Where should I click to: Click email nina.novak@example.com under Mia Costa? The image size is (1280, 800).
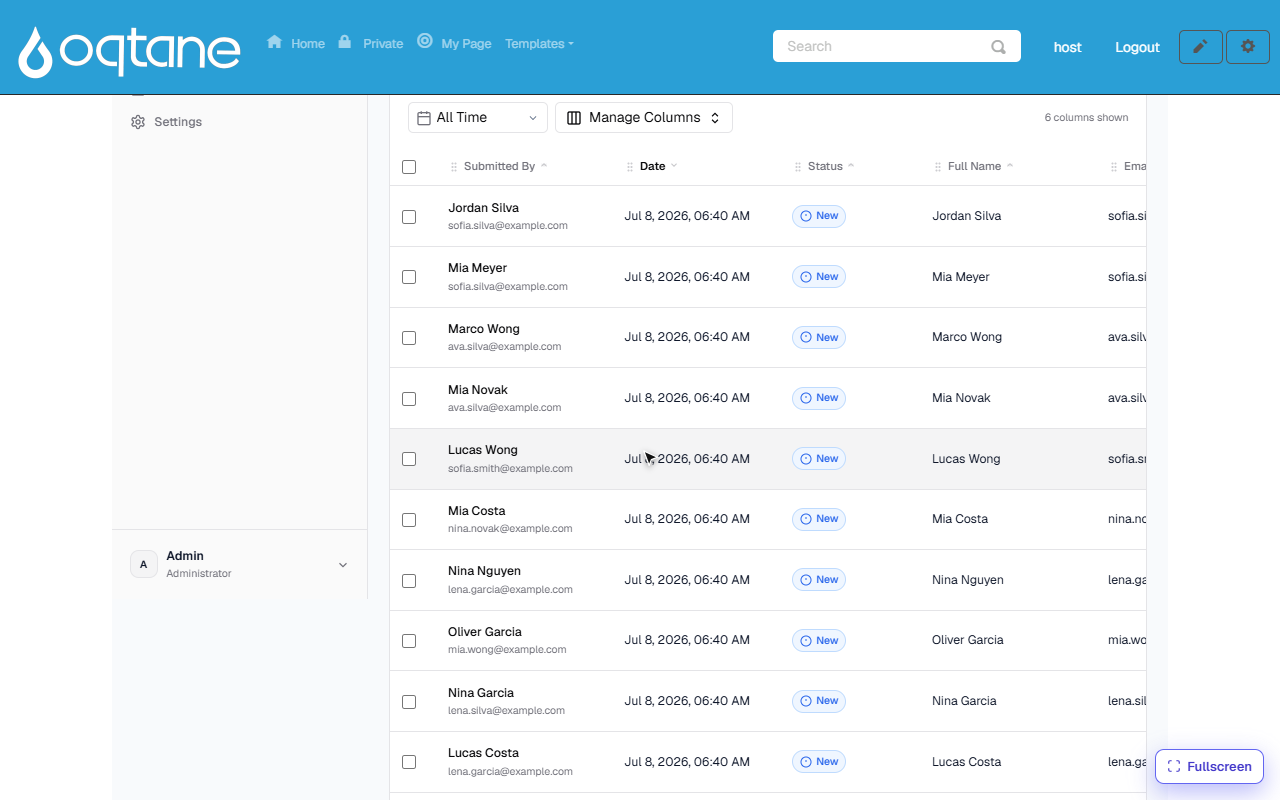coord(510,529)
